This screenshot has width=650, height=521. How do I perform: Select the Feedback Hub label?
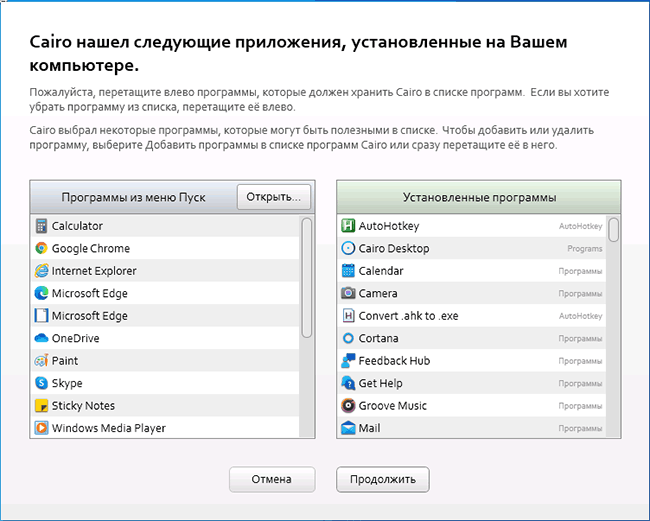(394, 361)
